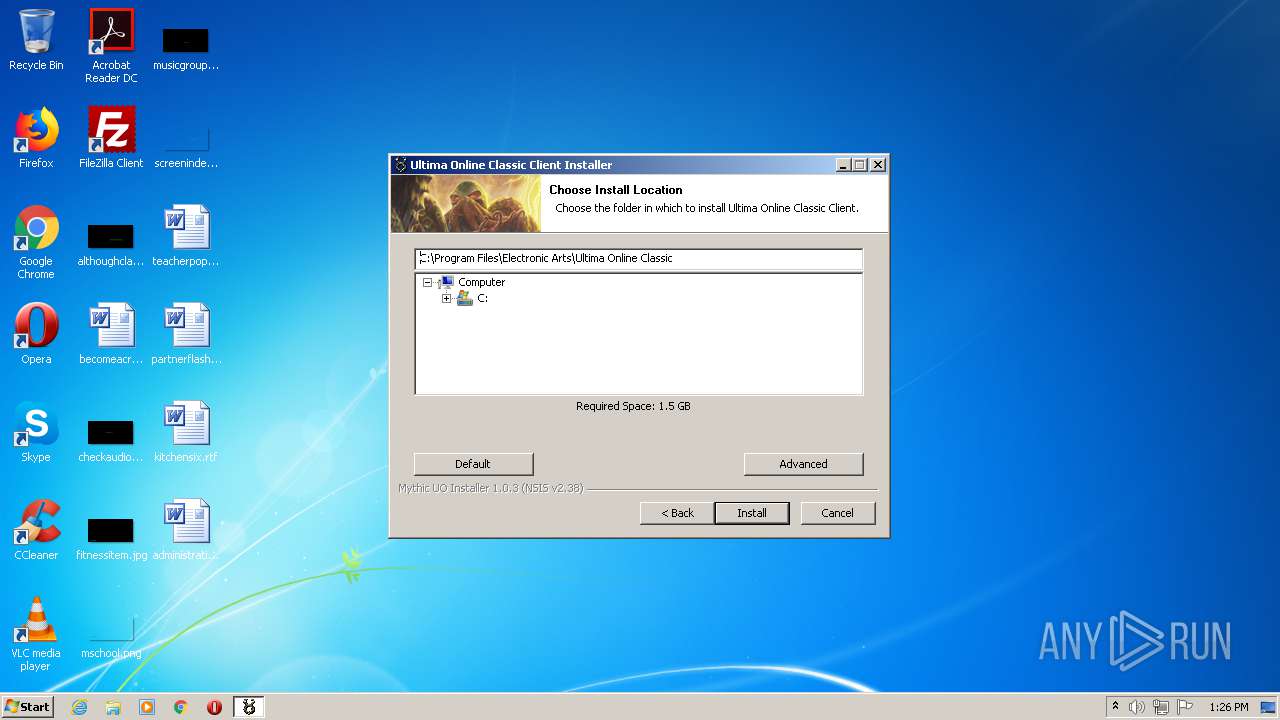Open the Start menu
This screenshot has height=720, width=1280.
27,707
